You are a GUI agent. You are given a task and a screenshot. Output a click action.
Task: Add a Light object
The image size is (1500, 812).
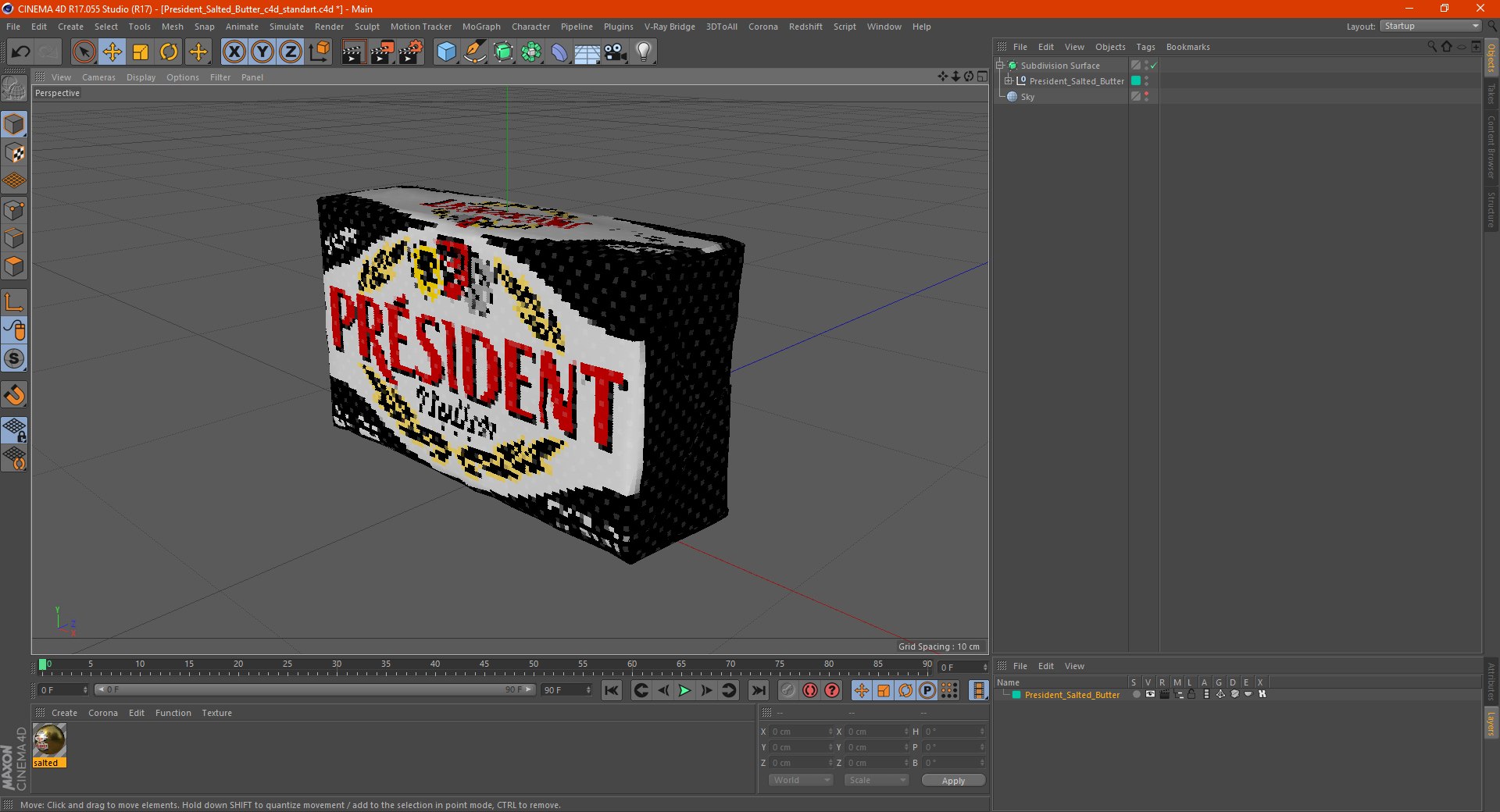(x=644, y=52)
